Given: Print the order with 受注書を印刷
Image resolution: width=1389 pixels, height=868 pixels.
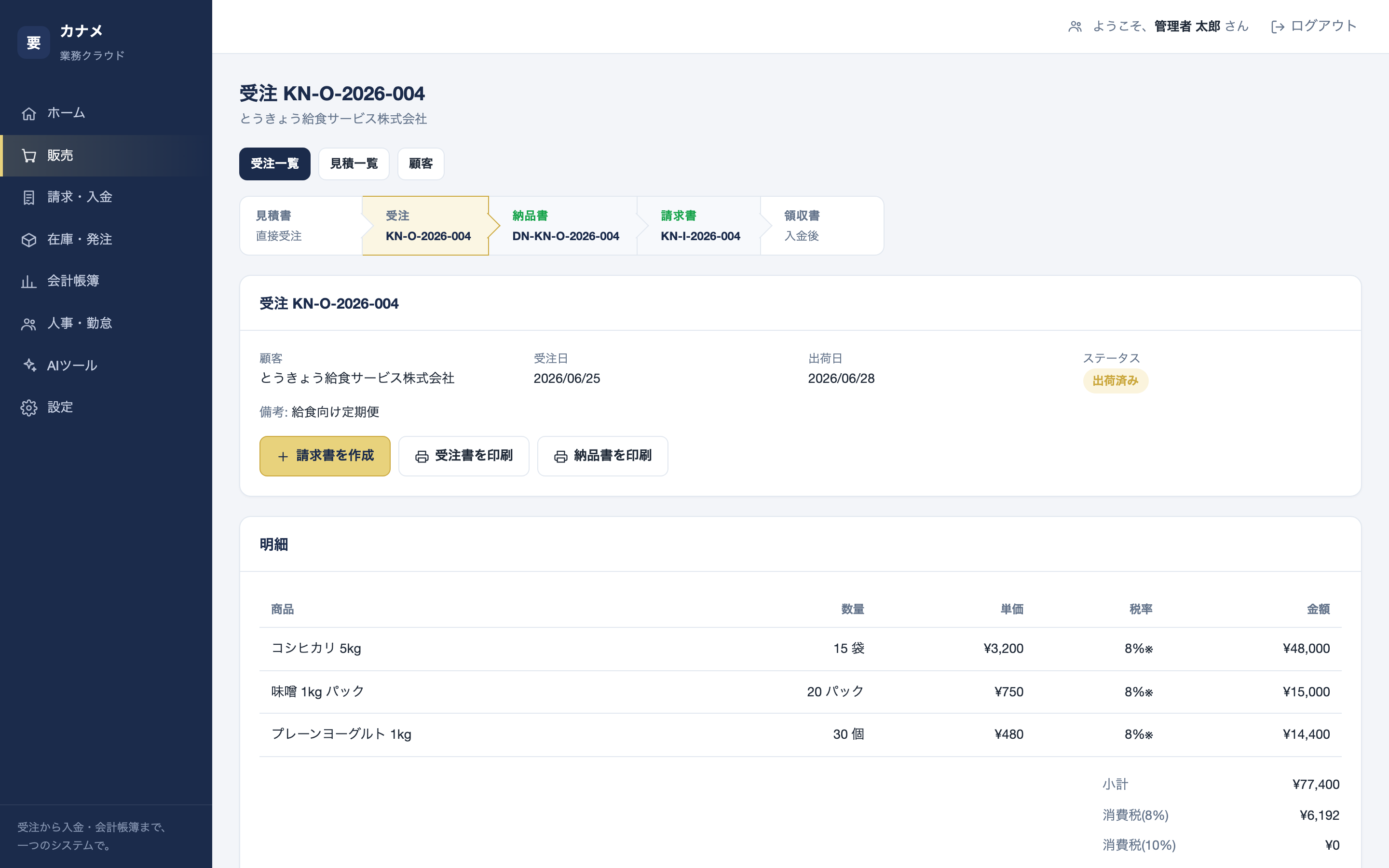Looking at the screenshot, I should (x=464, y=456).
